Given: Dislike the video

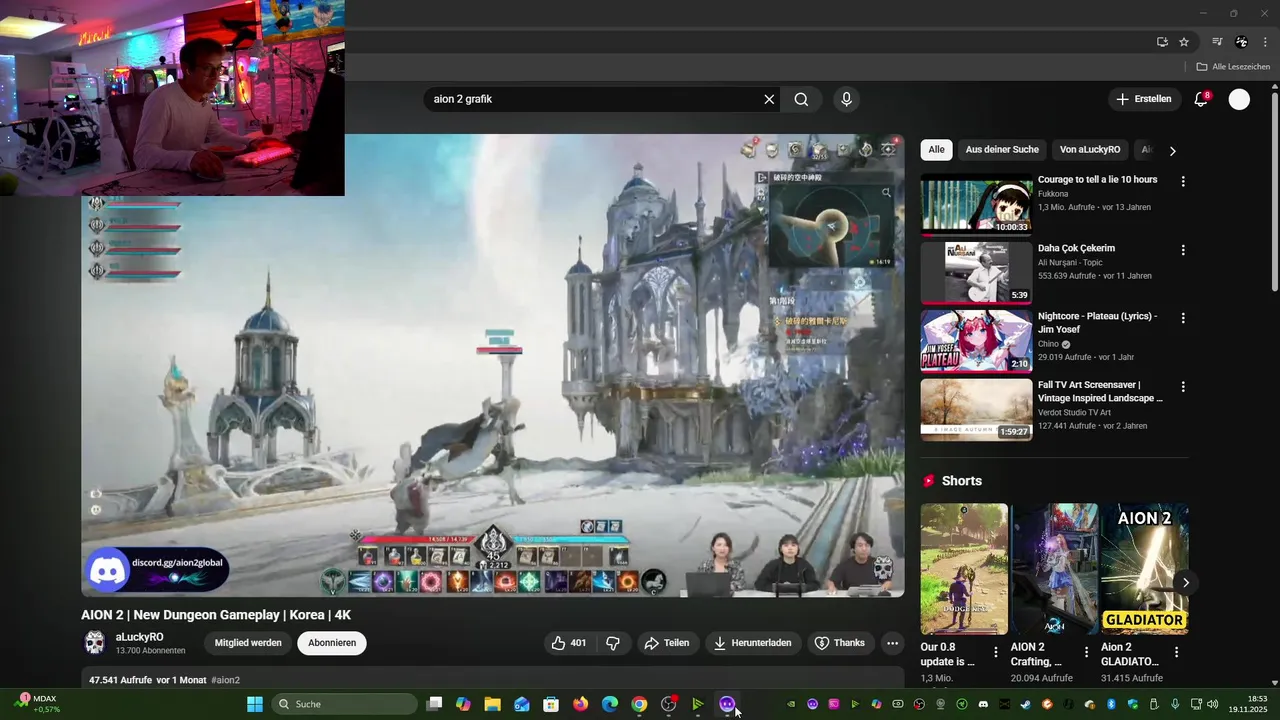Looking at the screenshot, I should (613, 643).
